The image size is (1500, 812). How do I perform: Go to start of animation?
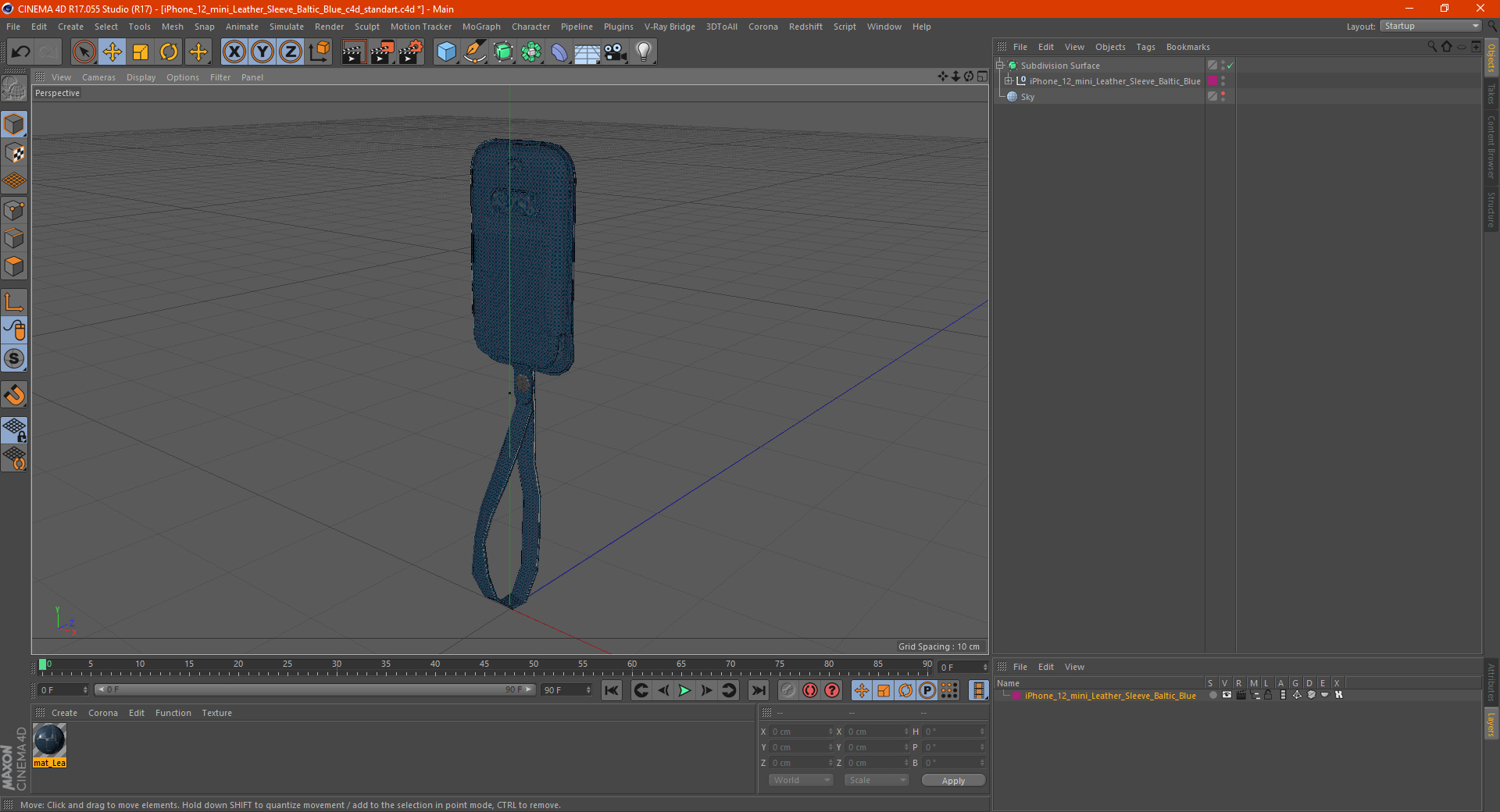612,690
